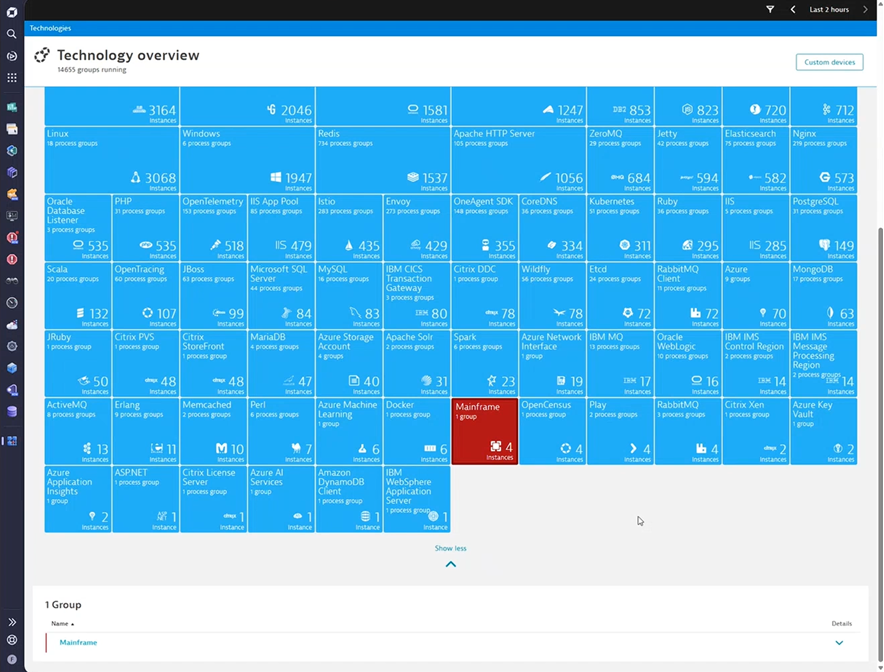Image resolution: width=884 pixels, height=672 pixels.
Task: Select the Kubernetes technology tile
Action: pos(619,228)
